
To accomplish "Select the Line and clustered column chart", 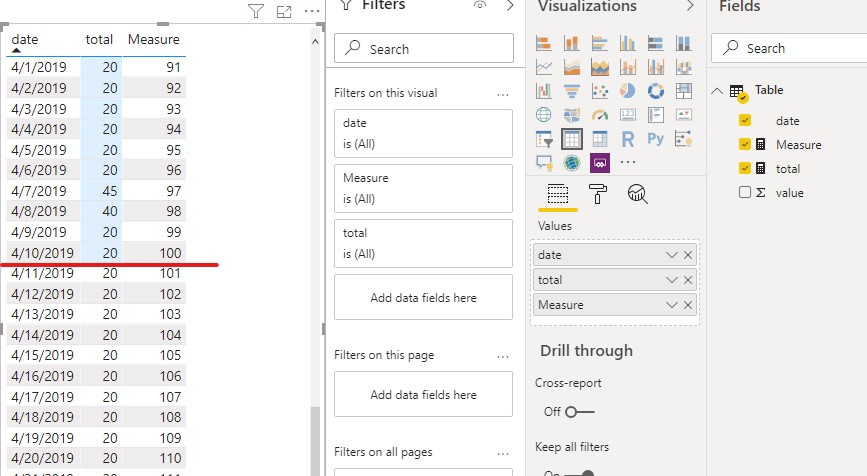I will (x=656, y=67).
